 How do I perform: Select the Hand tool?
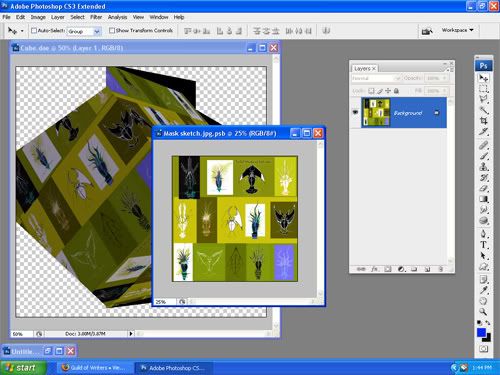coord(483,301)
